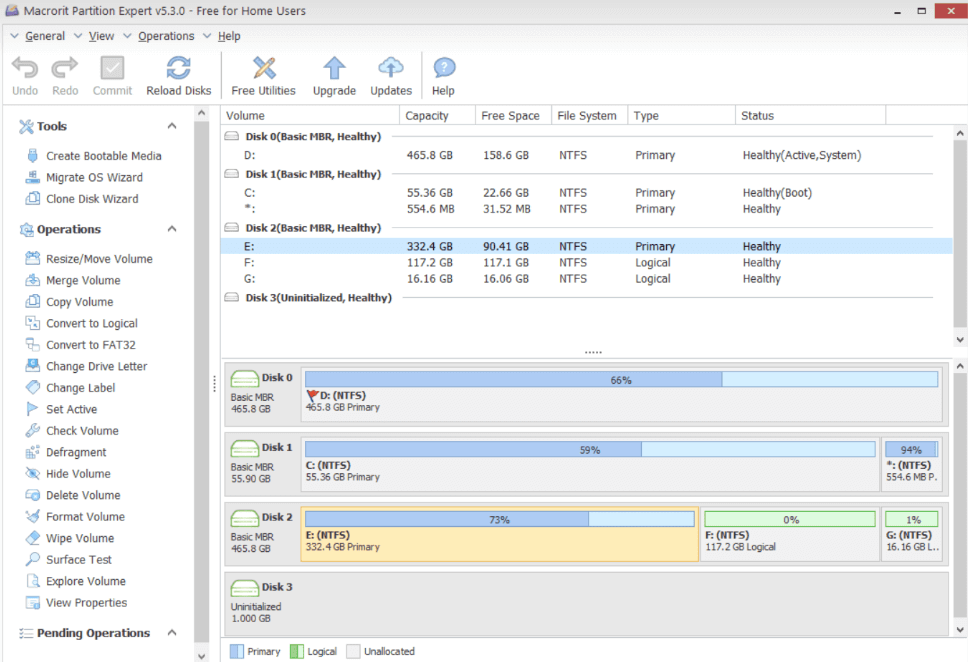The image size is (968, 662).
Task: Click the Undo arrow icon
Action: tap(25, 68)
